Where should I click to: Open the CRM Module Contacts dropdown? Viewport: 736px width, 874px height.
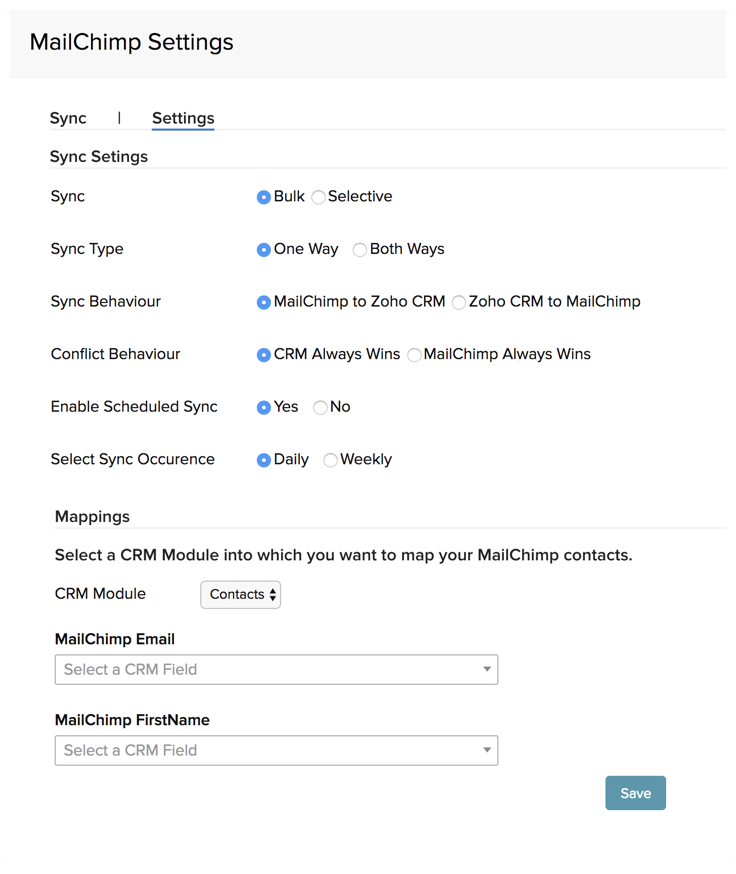pyautogui.click(x=240, y=595)
